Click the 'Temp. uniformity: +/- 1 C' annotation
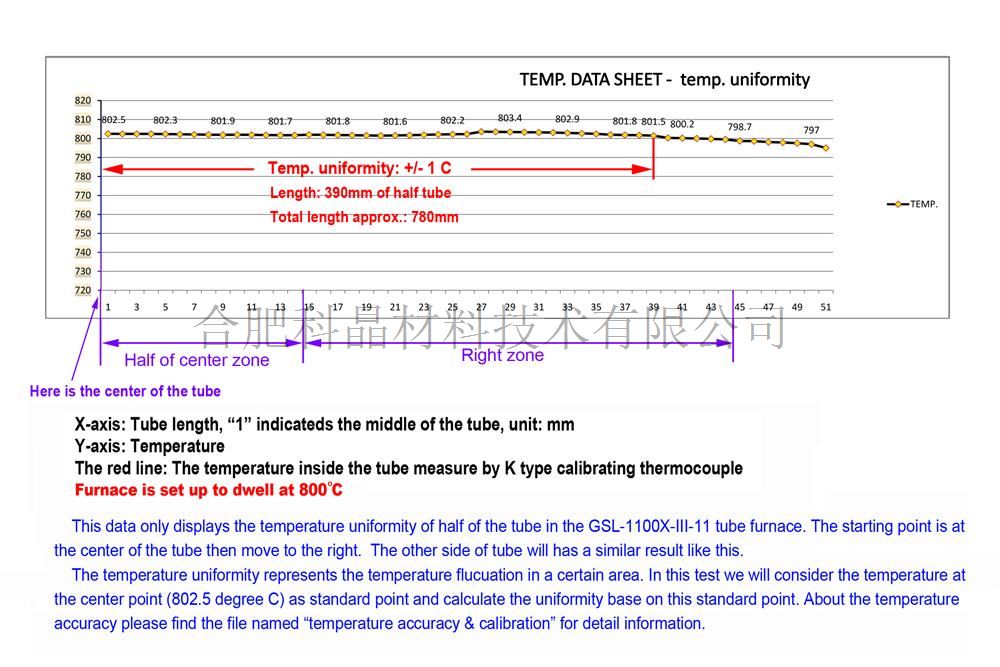Screen dimensions: 1000x667 (359, 169)
